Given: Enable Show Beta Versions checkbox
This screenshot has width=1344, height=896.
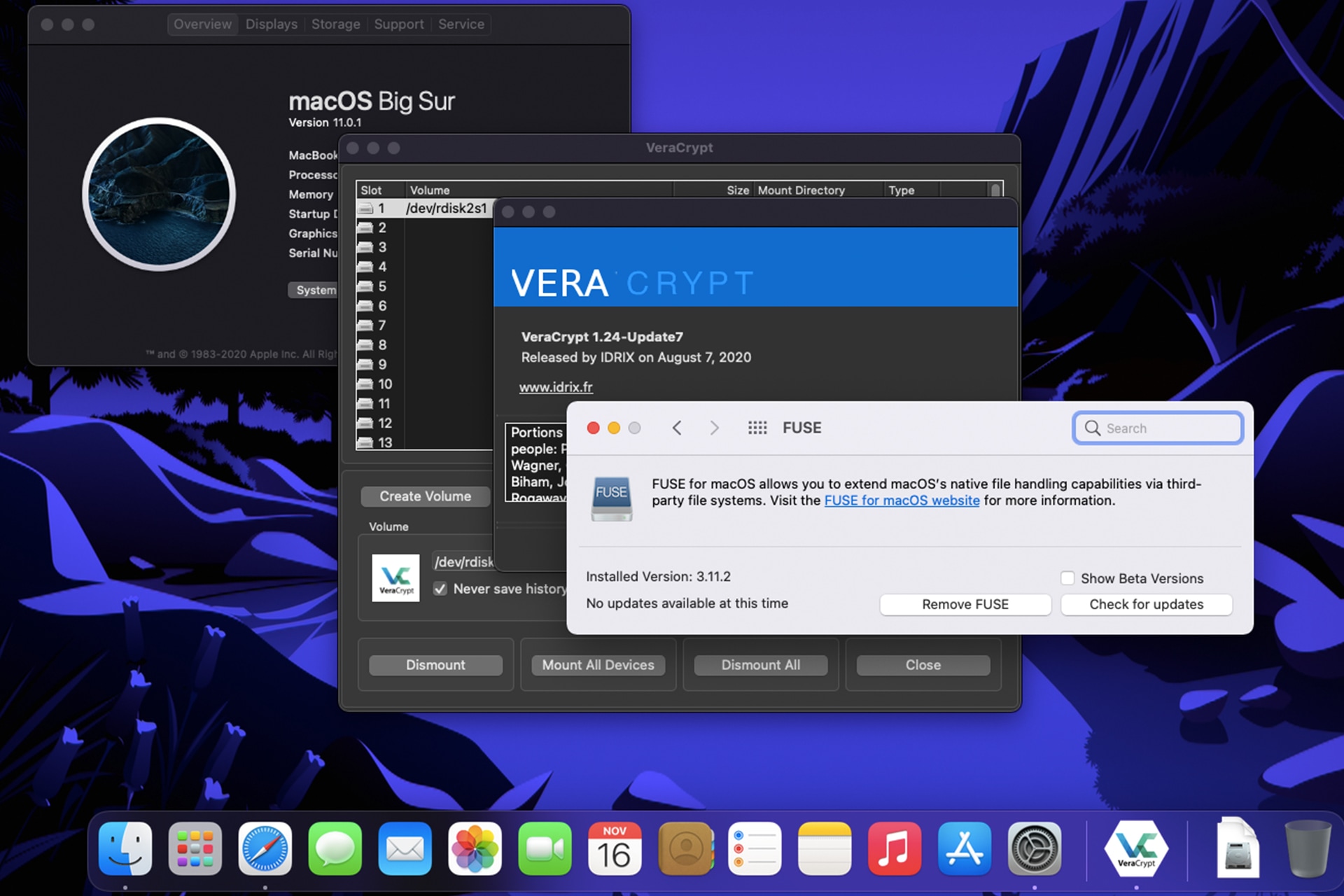Looking at the screenshot, I should point(1067,578).
